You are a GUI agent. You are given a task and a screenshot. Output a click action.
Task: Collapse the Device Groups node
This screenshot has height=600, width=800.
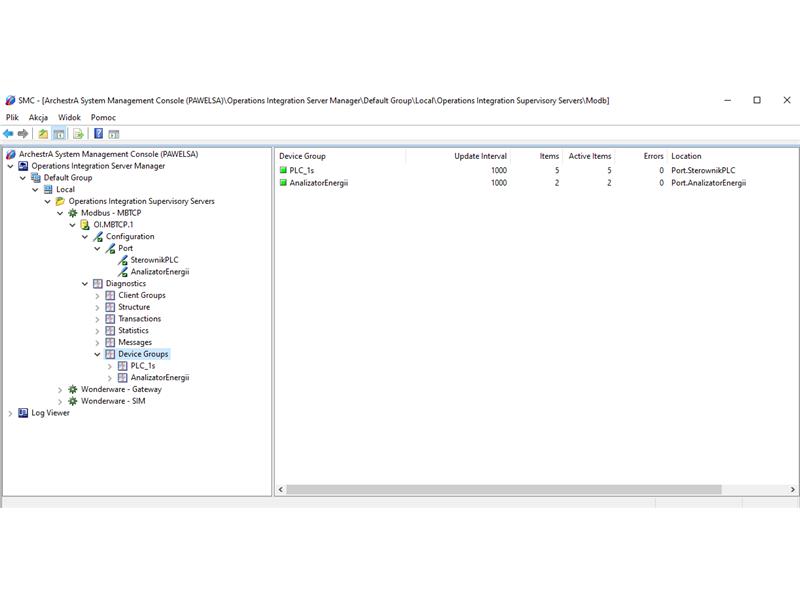[97, 354]
